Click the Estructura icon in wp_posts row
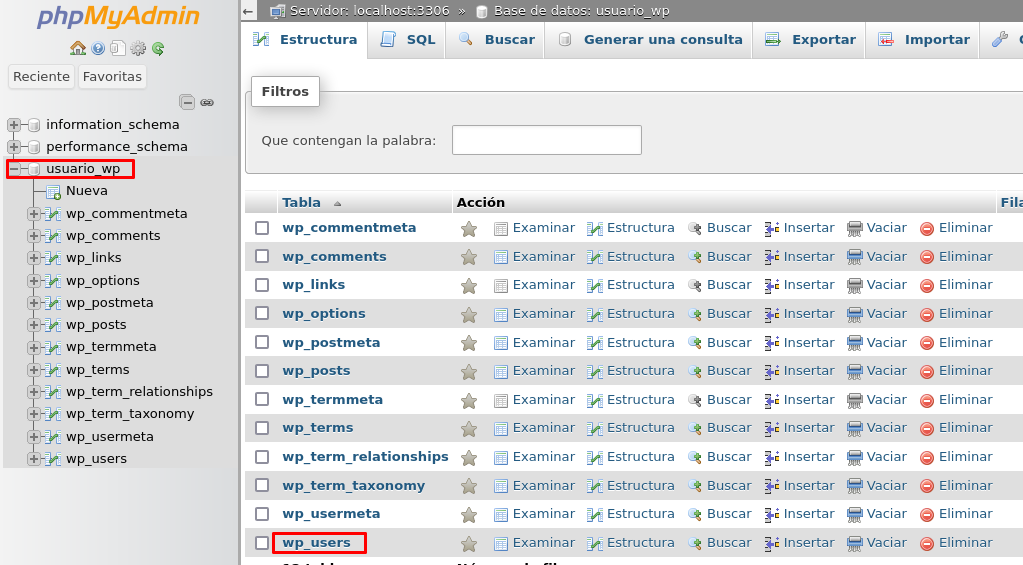Viewport: 1023px width, 565px height. click(594, 372)
